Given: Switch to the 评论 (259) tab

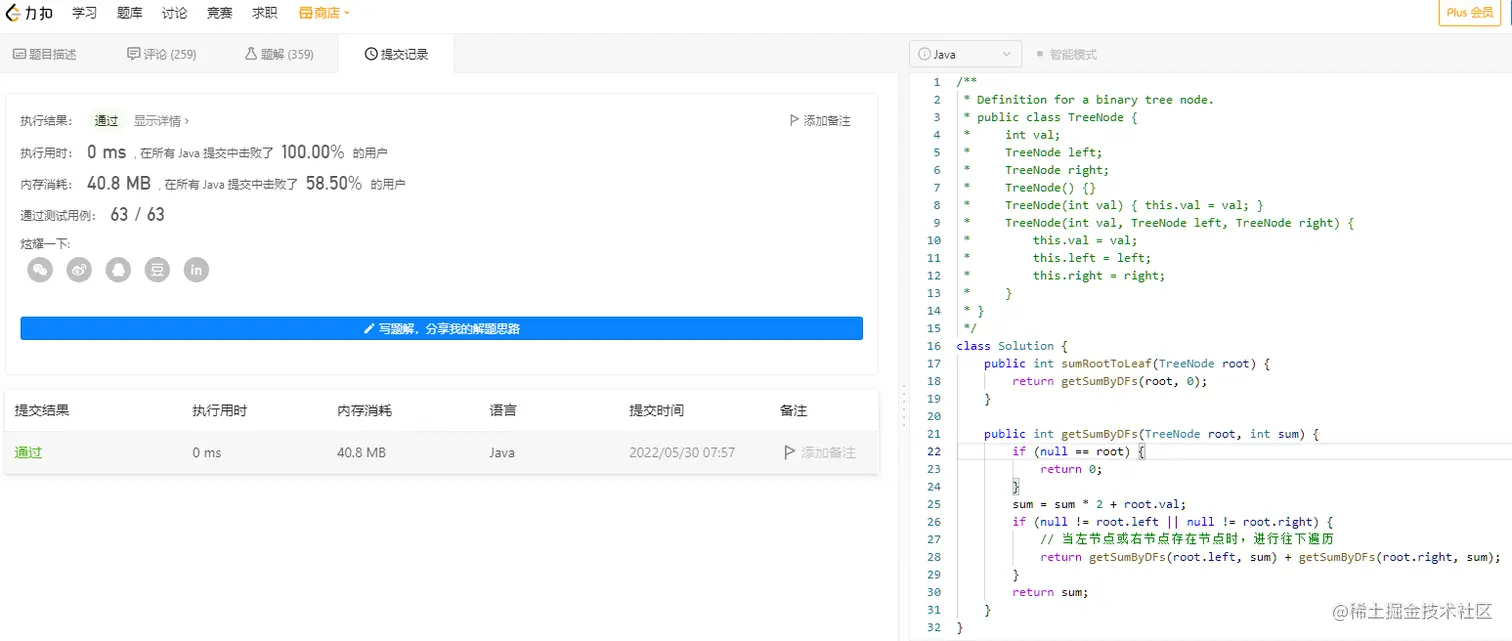Looking at the screenshot, I should pyautogui.click(x=162, y=54).
